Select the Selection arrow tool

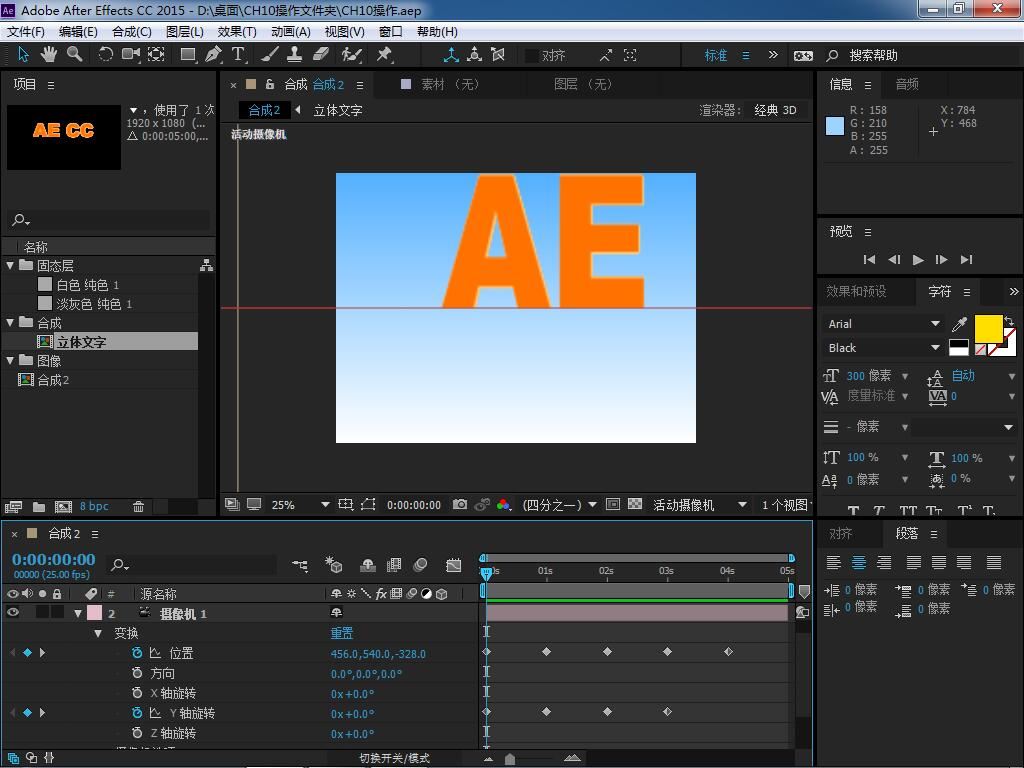(x=23, y=55)
